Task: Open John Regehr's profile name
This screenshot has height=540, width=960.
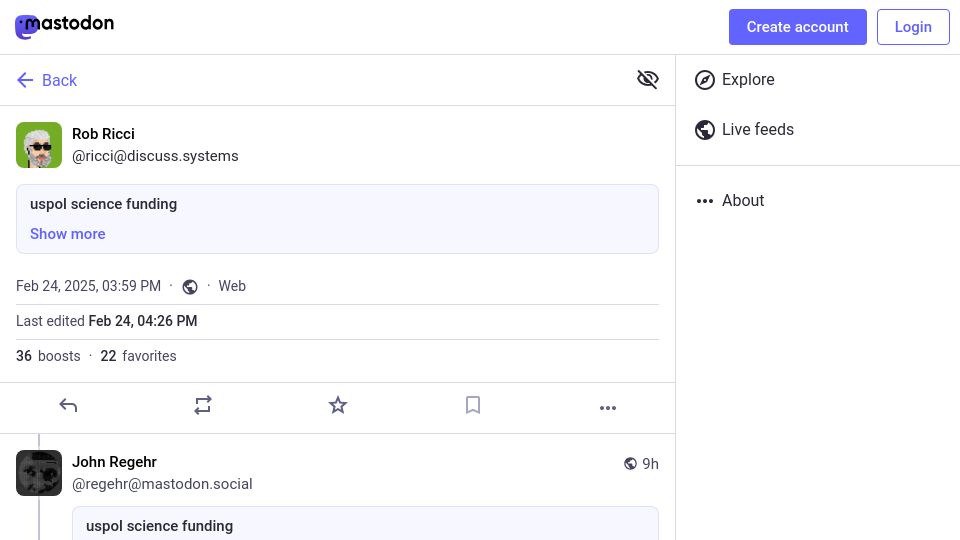Action: pos(114,462)
